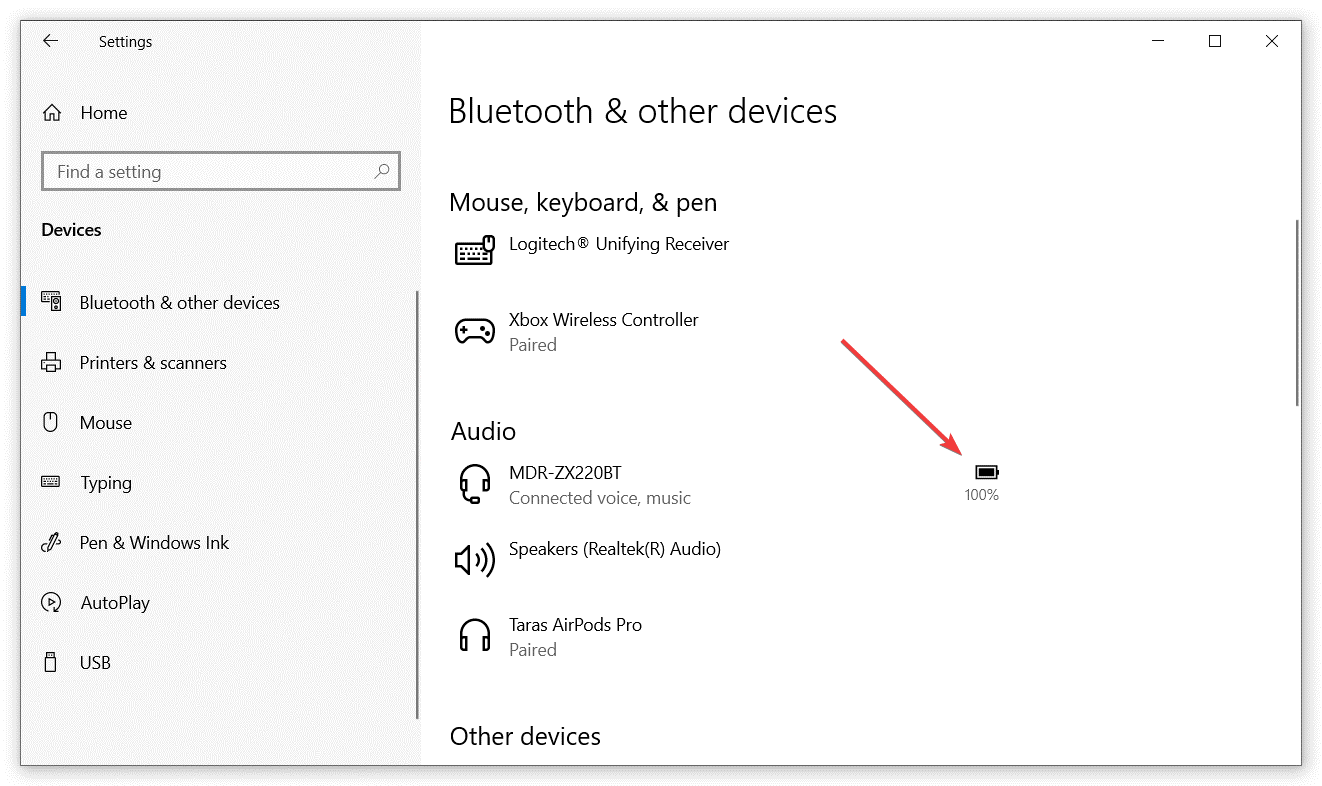Minimize the Settings window
1322x786 pixels.
pos(1158,41)
